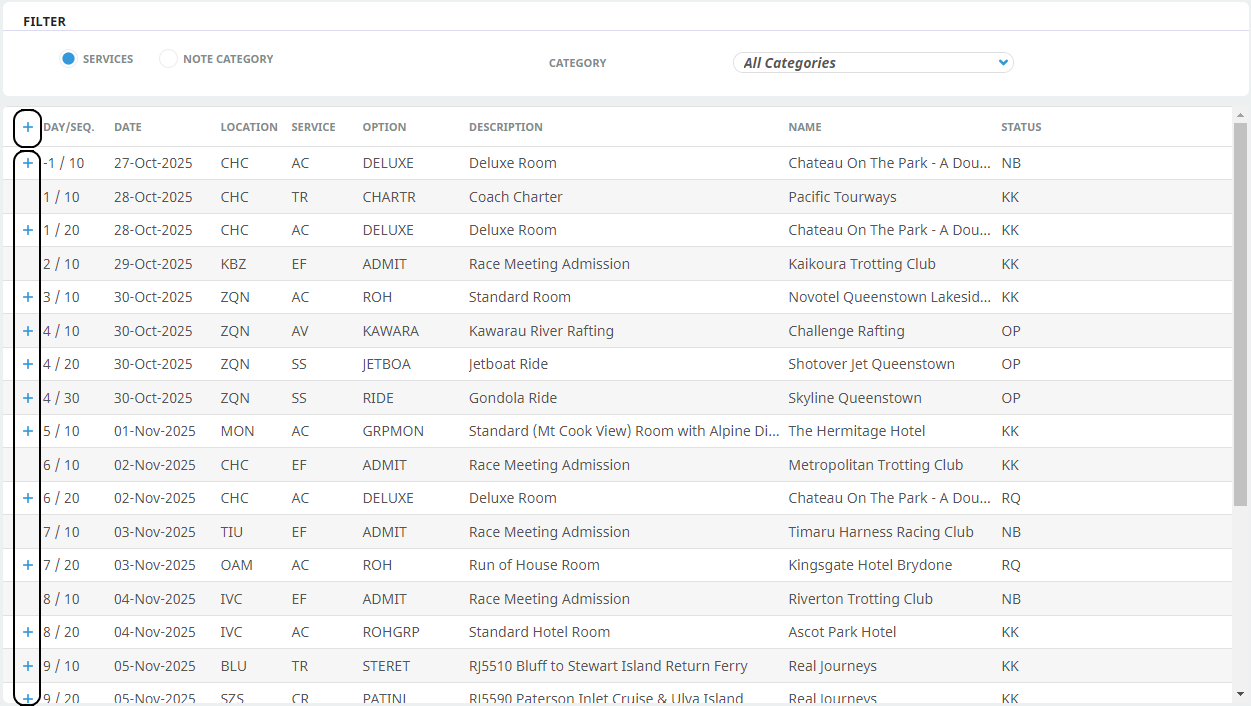Click the OAM location cell
Viewport: 1251px width, 706px height.
click(237, 565)
